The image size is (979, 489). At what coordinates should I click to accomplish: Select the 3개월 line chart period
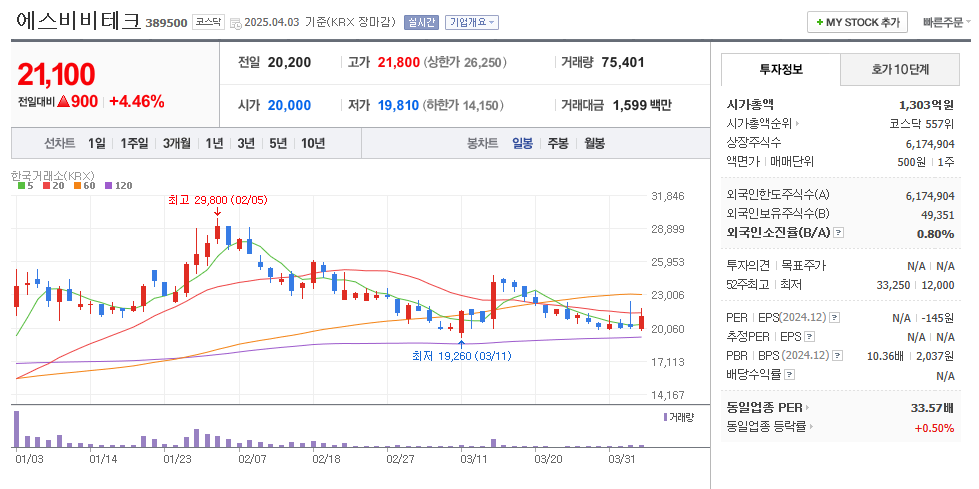177,143
